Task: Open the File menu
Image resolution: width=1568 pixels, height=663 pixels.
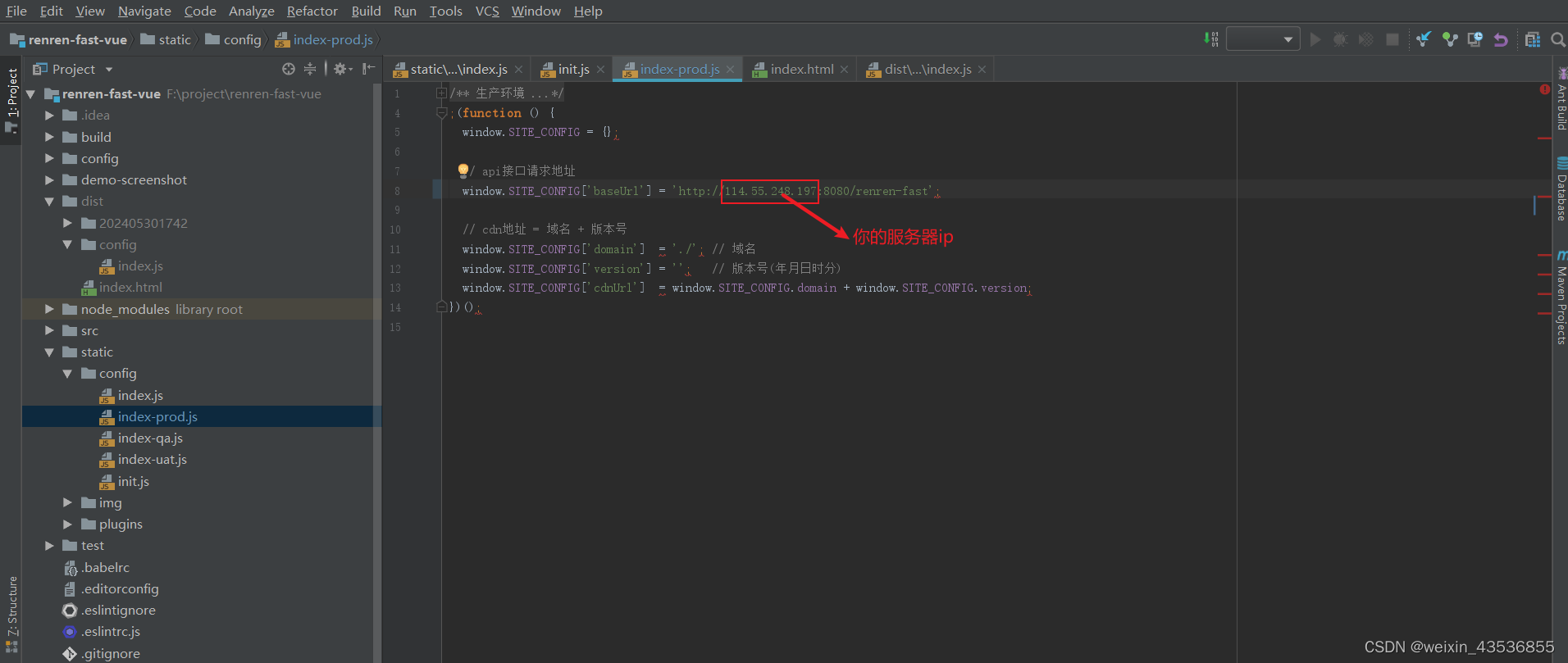Action: click(16, 11)
